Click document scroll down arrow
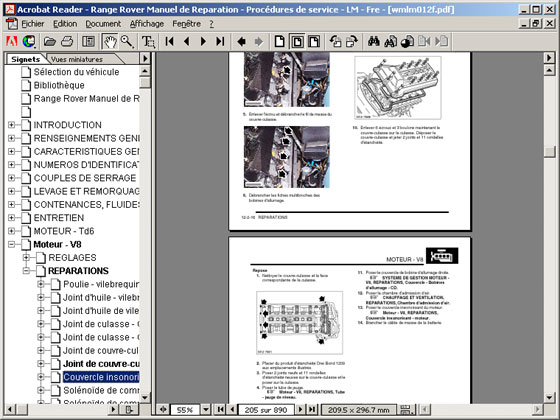Screen dimensions: 560x420 [550, 398]
